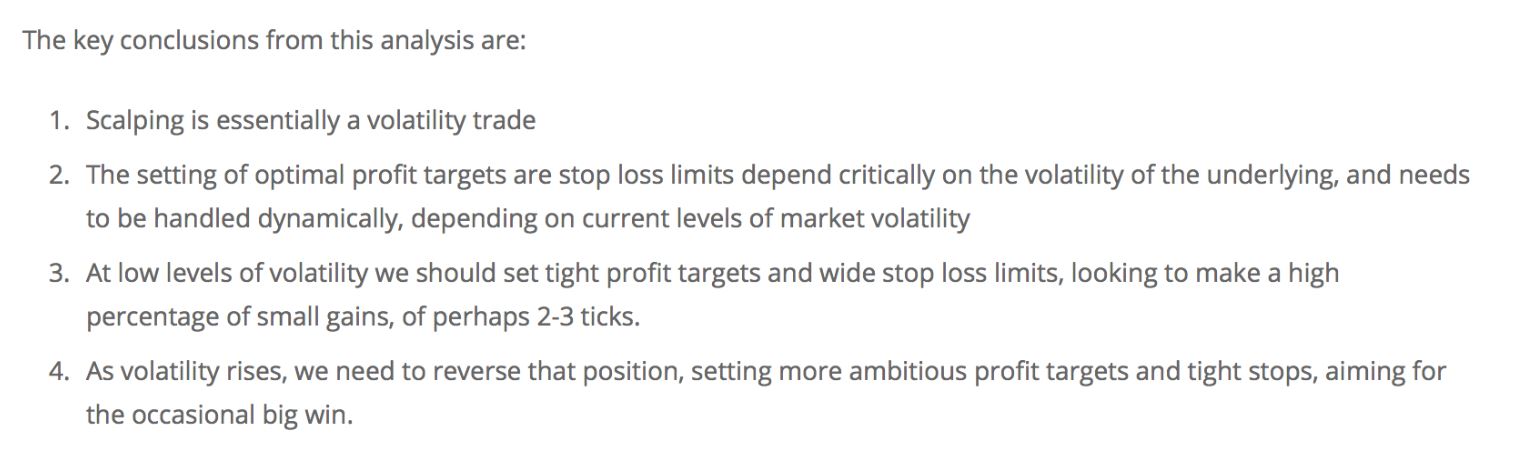Click the phrase 'the occasional big win'
1534x465 pixels.
pyautogui.click(x=218, y=415)
